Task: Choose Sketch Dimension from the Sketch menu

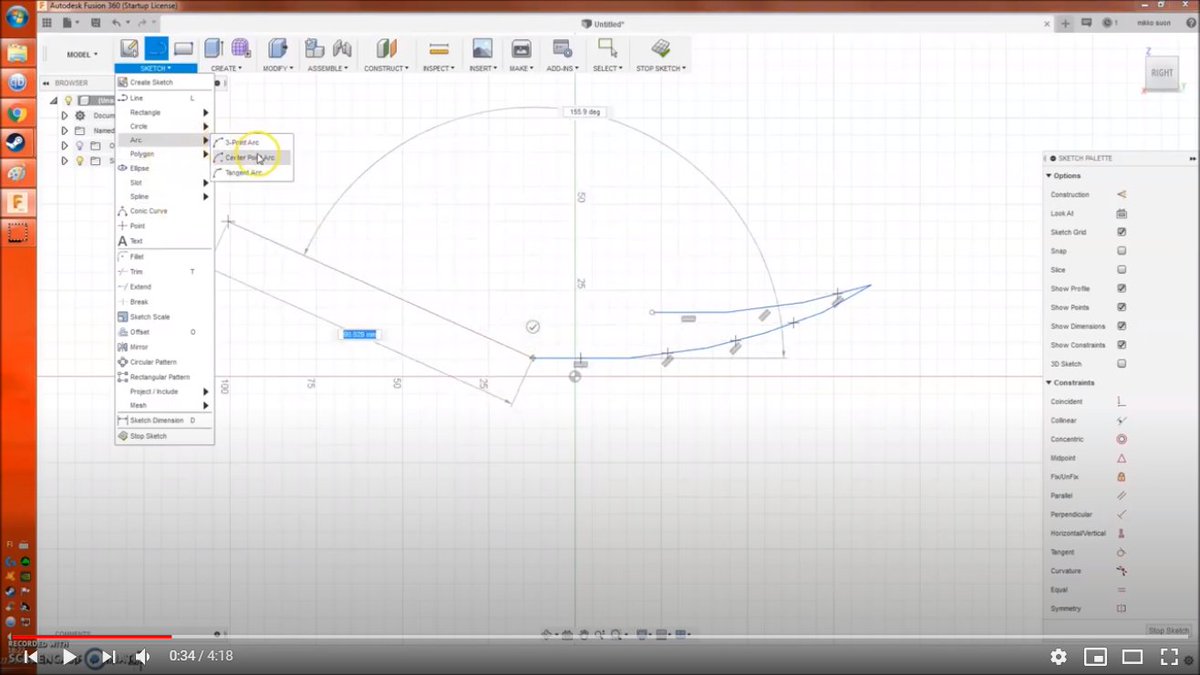Action: (164, 420)
